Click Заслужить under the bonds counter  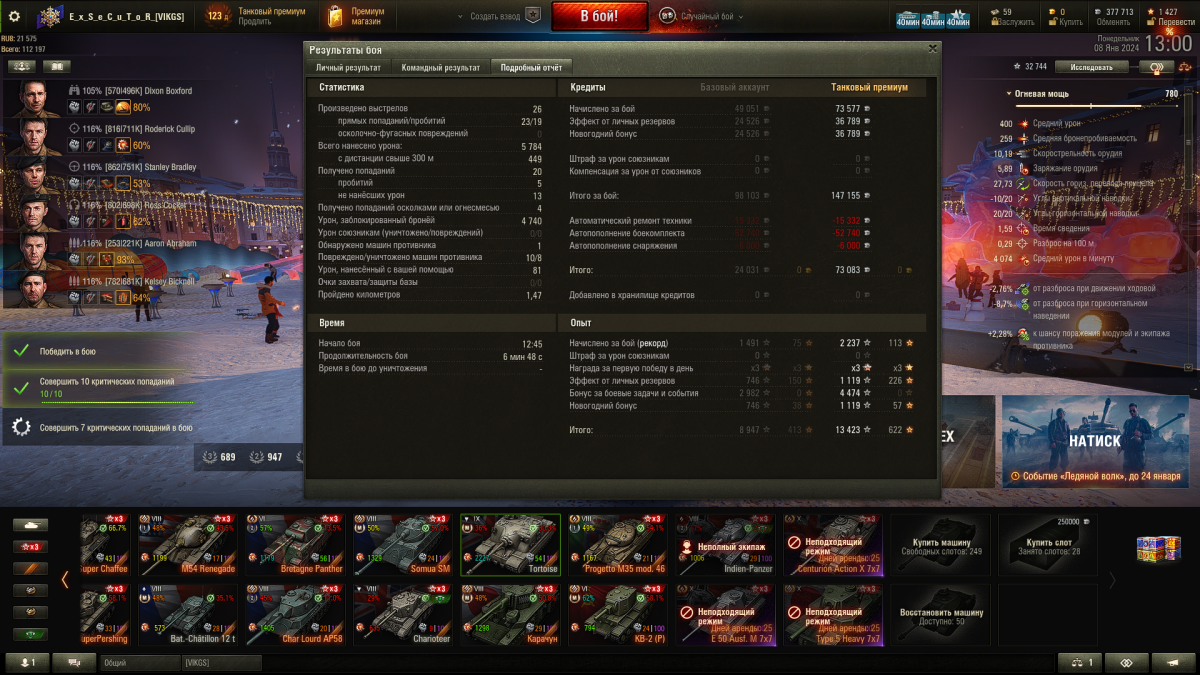coord(1017,22)
